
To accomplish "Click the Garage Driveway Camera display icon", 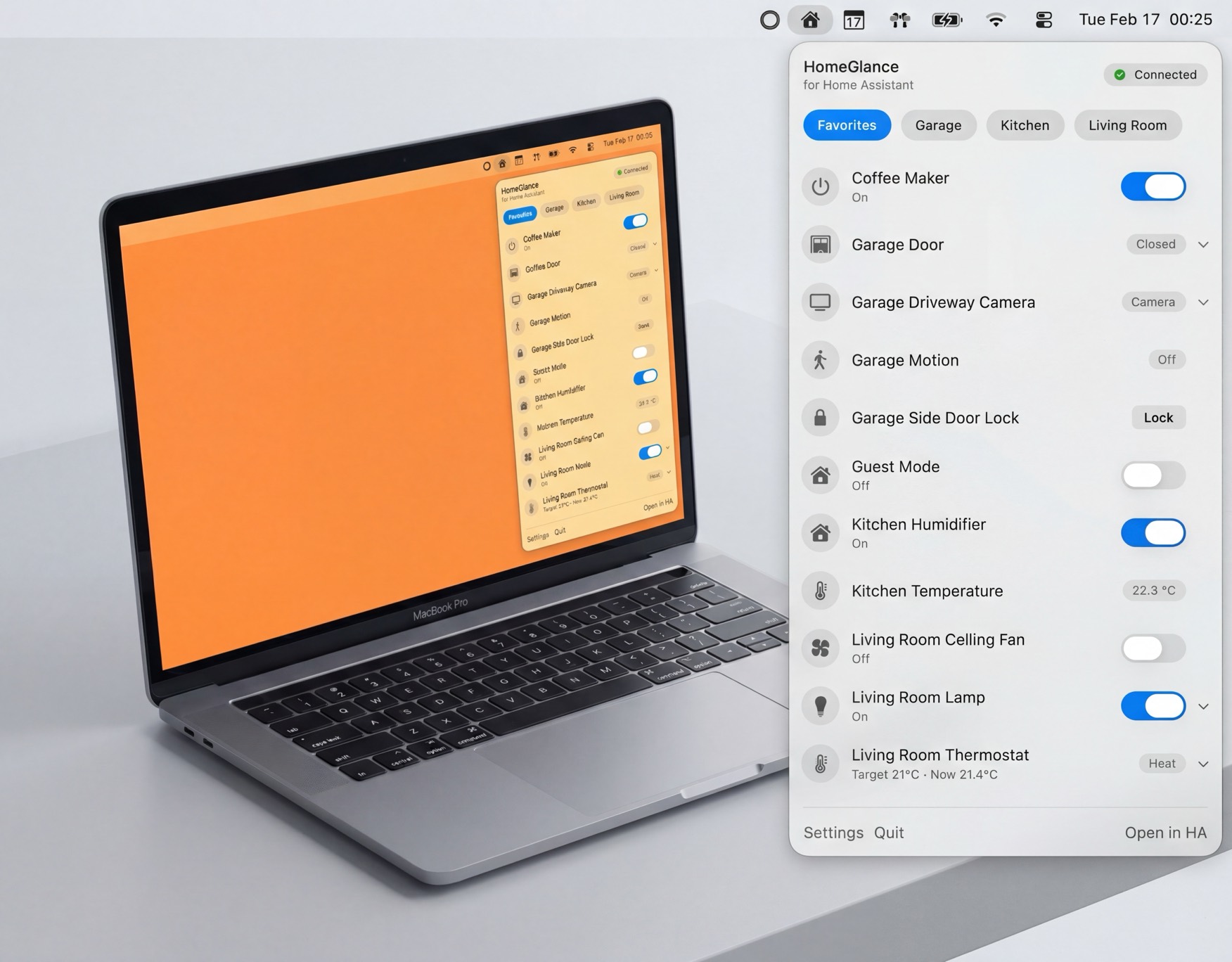I will pyautogui.click(x=820, y=302).
